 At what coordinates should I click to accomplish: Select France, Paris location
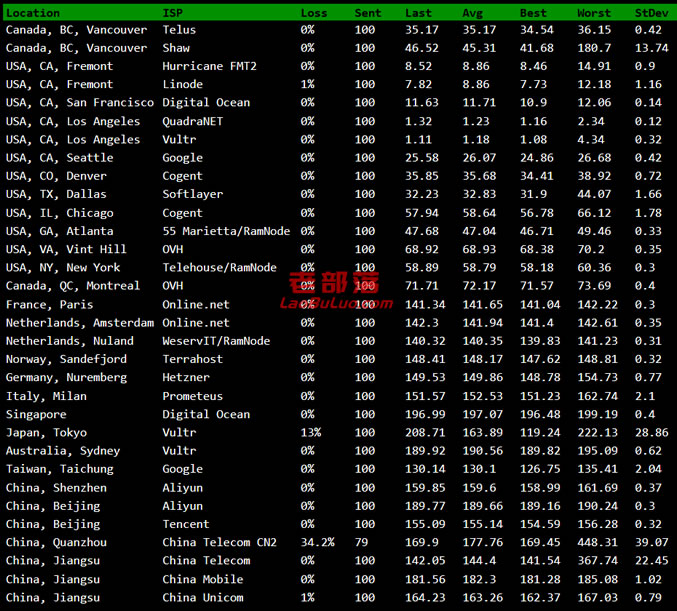(49, 304)
